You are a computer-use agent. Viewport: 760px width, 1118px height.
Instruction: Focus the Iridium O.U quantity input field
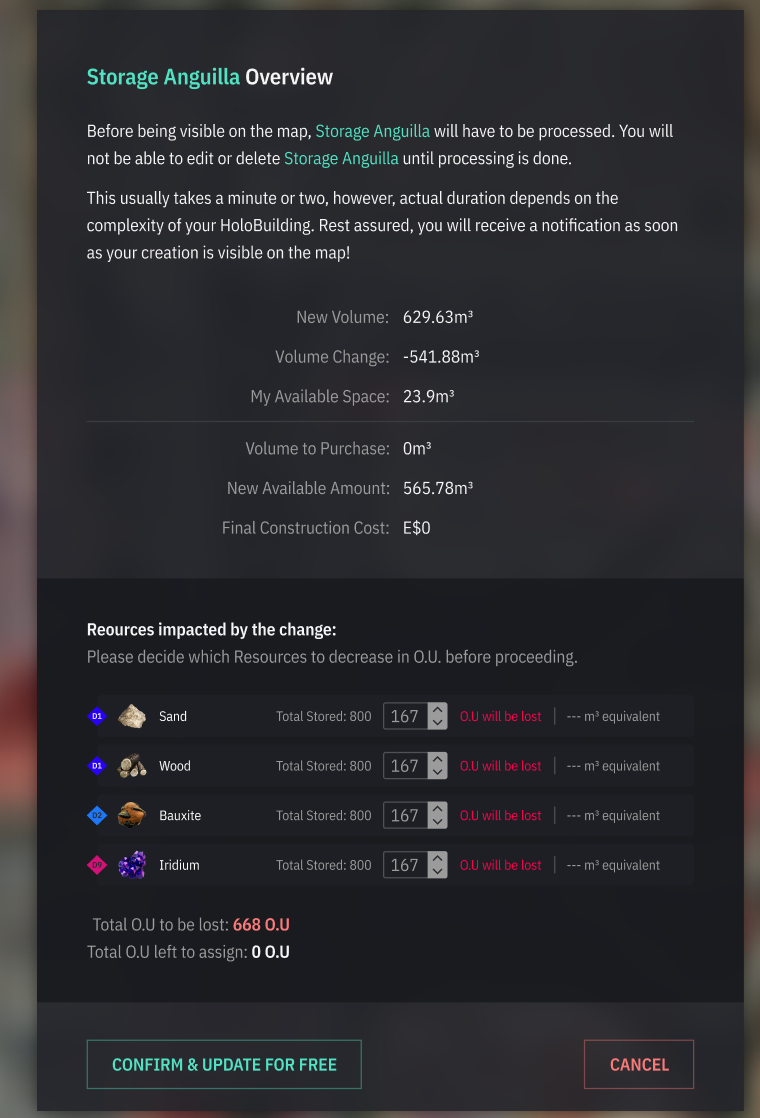(x=405, y=865)
